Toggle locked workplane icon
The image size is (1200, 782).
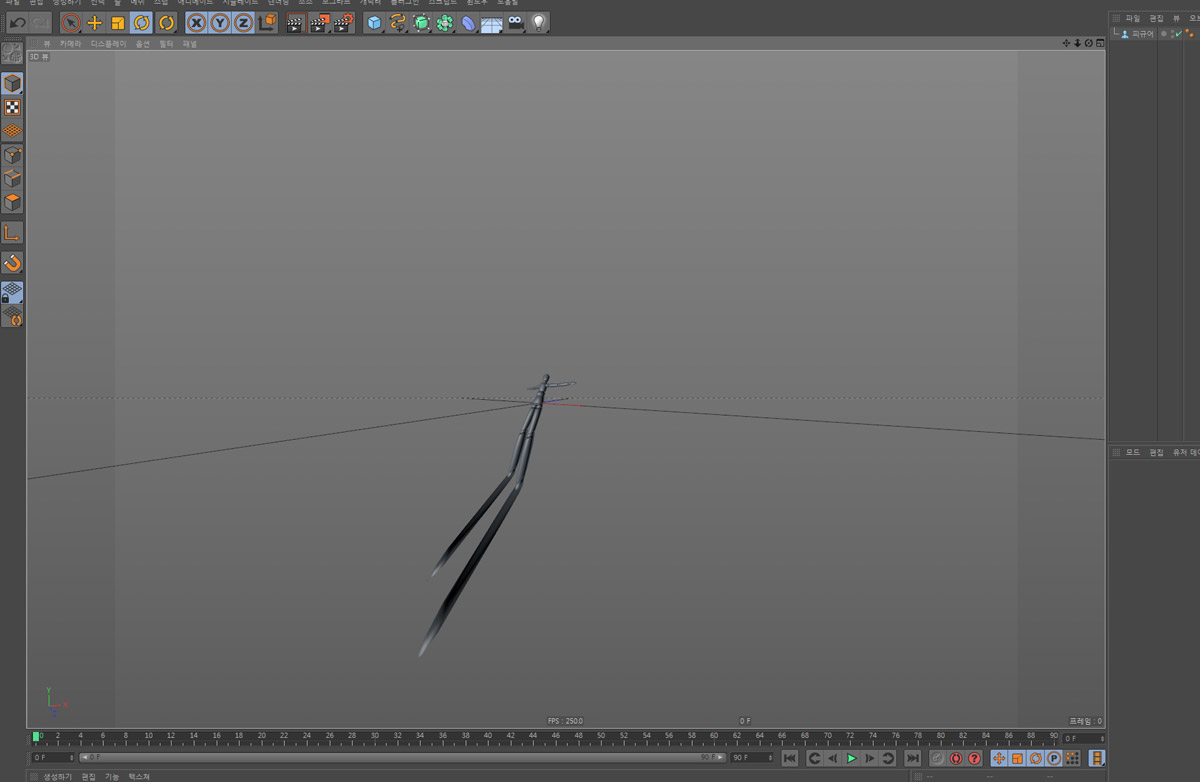12,293
